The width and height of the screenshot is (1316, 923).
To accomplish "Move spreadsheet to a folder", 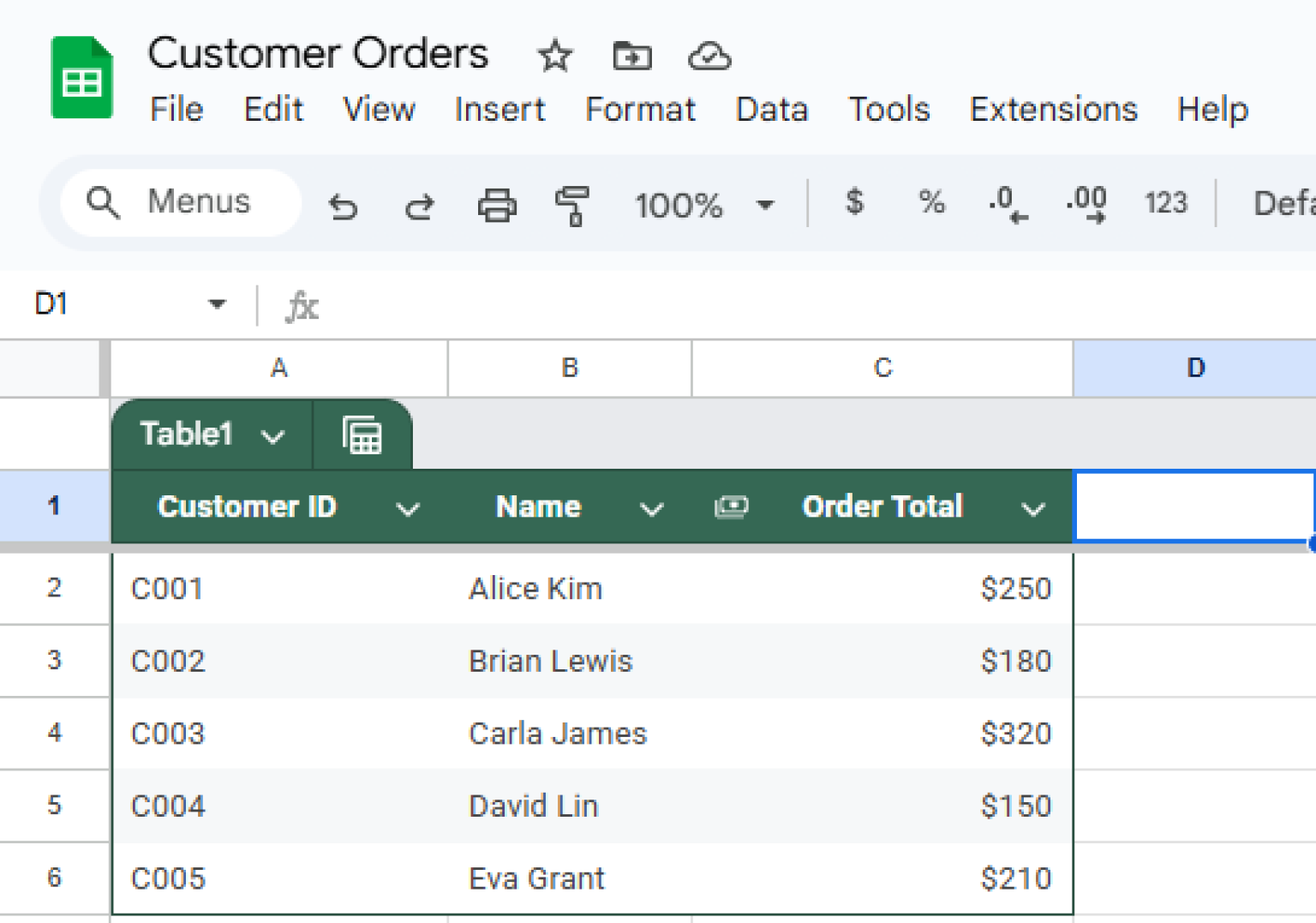I will (x=631, y=55).
